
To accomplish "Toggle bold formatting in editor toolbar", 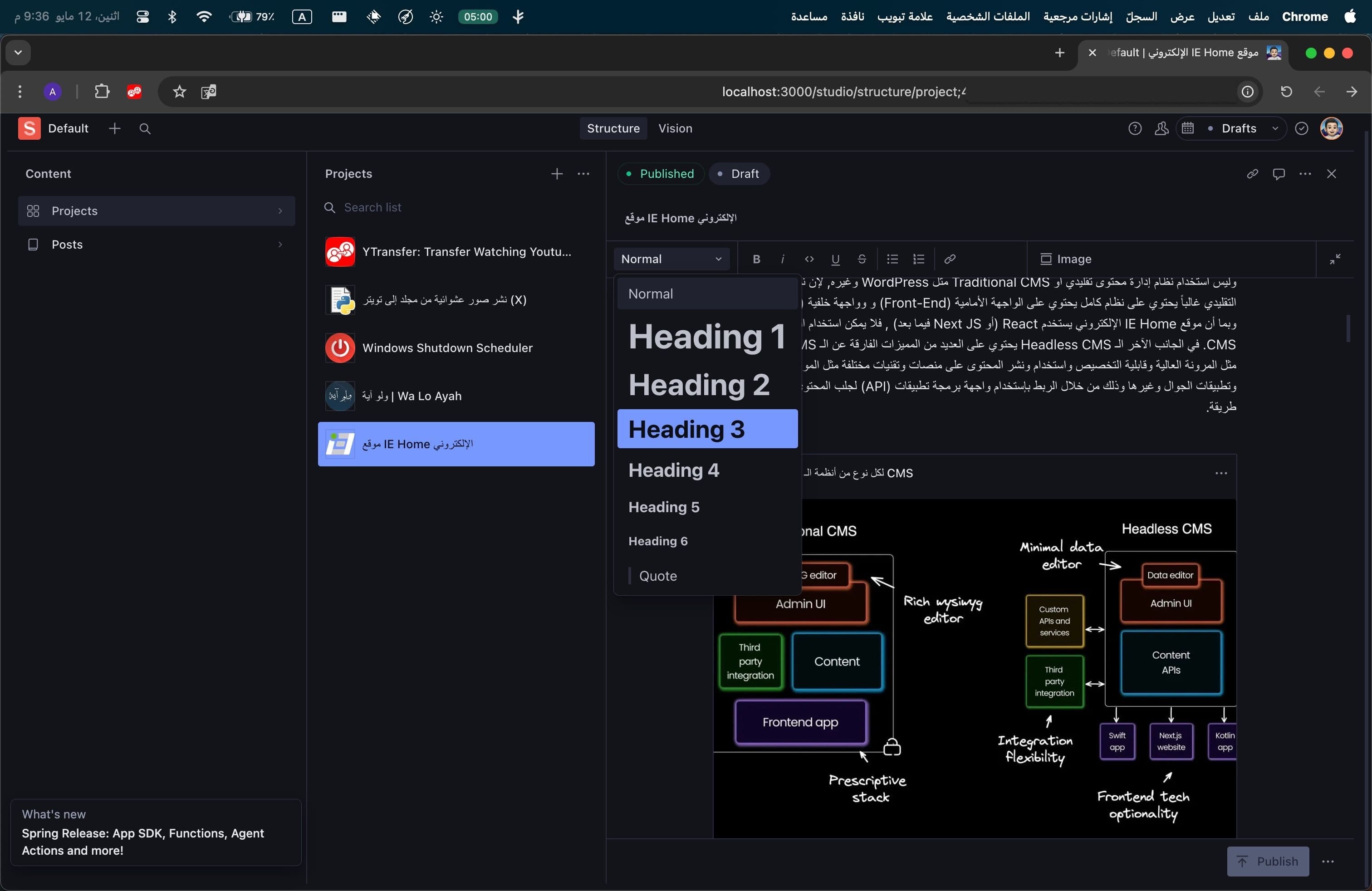I will pos(756,259).
